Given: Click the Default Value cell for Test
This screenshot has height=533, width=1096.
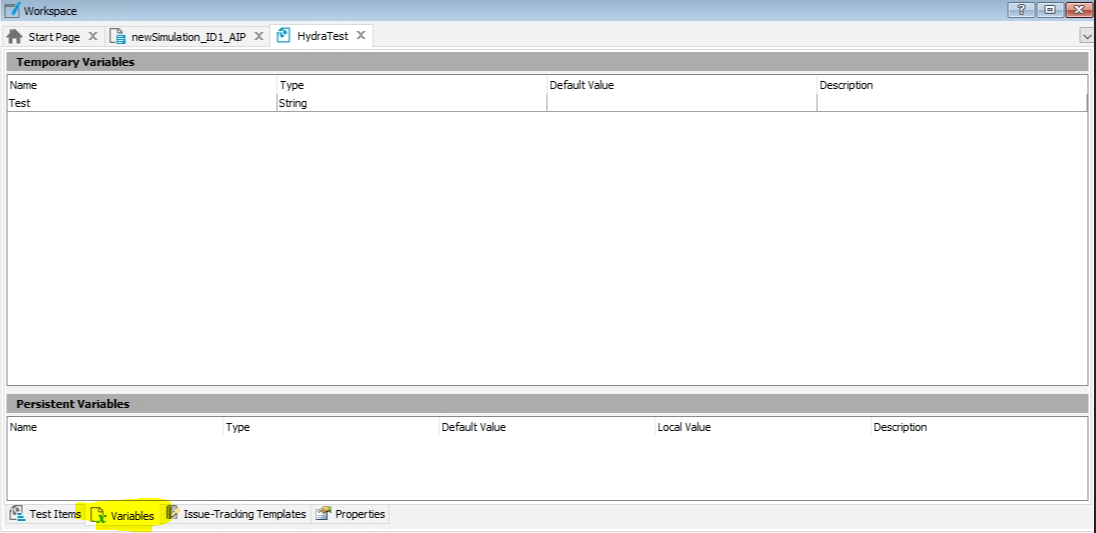Looking at the screenshot, I should pyautogui.click(x=682, y=103).
